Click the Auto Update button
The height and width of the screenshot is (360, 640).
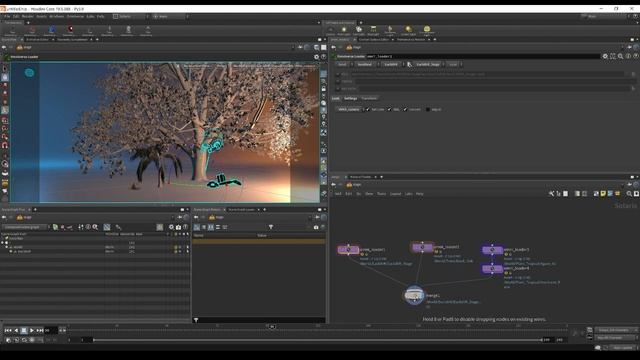coord(623,348)
